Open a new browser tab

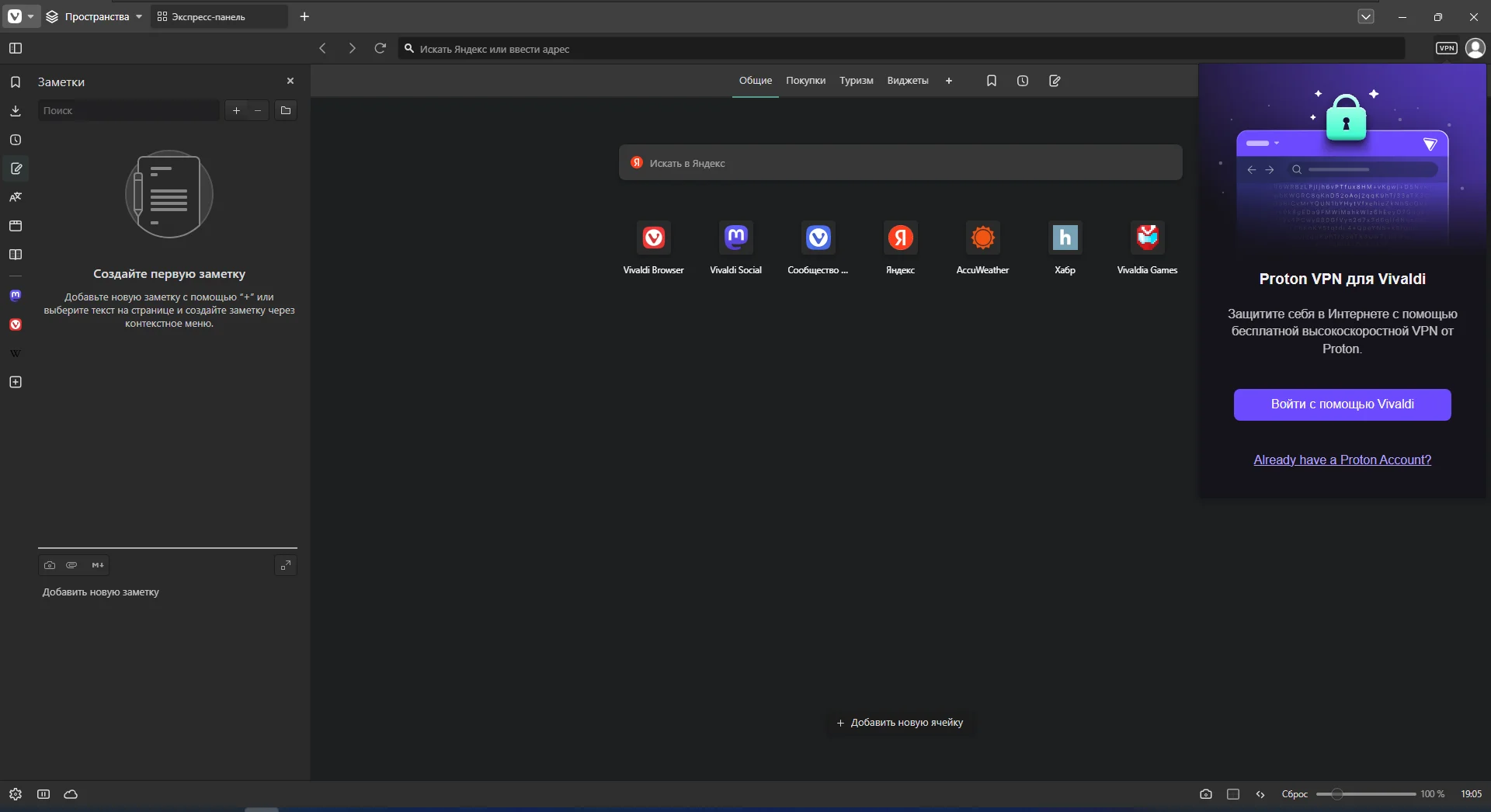(304, 16)
